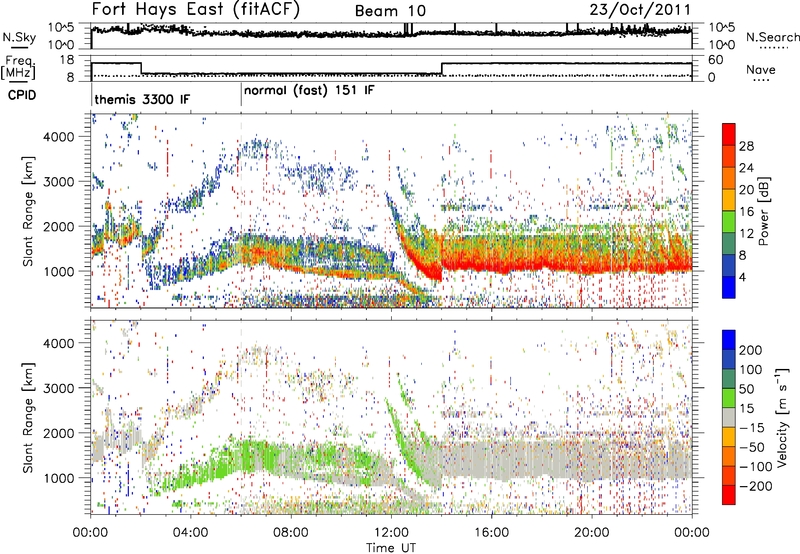This screenshot has width=800, height=554.
Task: Click the '18' frequency axis tick
Action: coord(66,60)
